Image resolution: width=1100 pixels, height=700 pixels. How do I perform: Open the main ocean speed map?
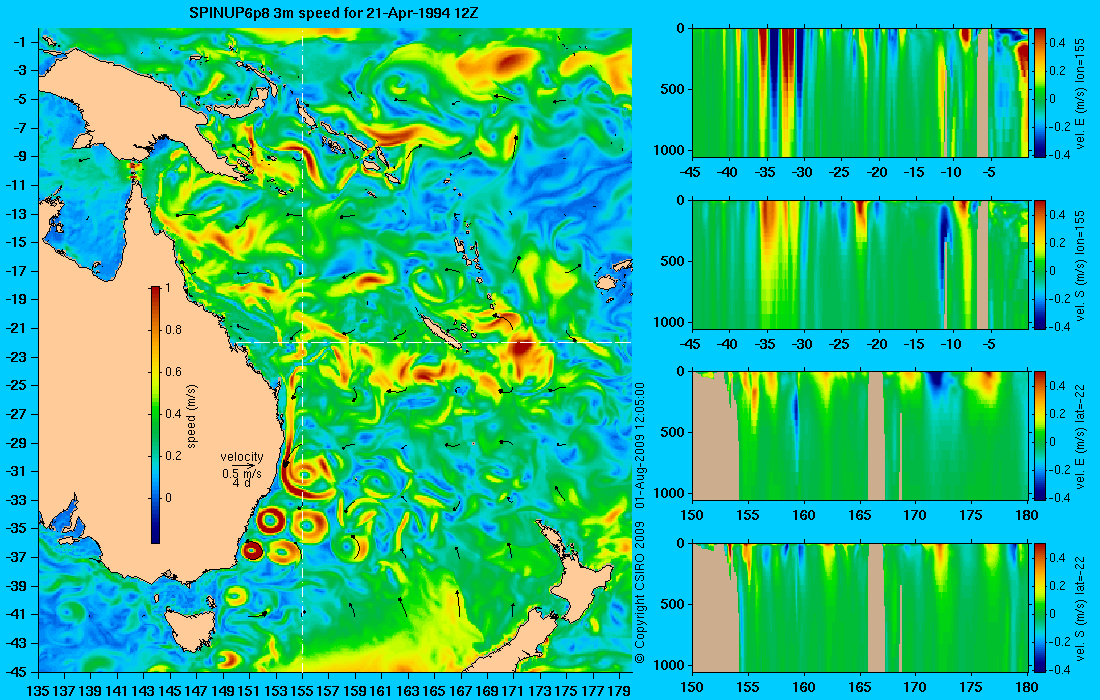tap(335, 350)
